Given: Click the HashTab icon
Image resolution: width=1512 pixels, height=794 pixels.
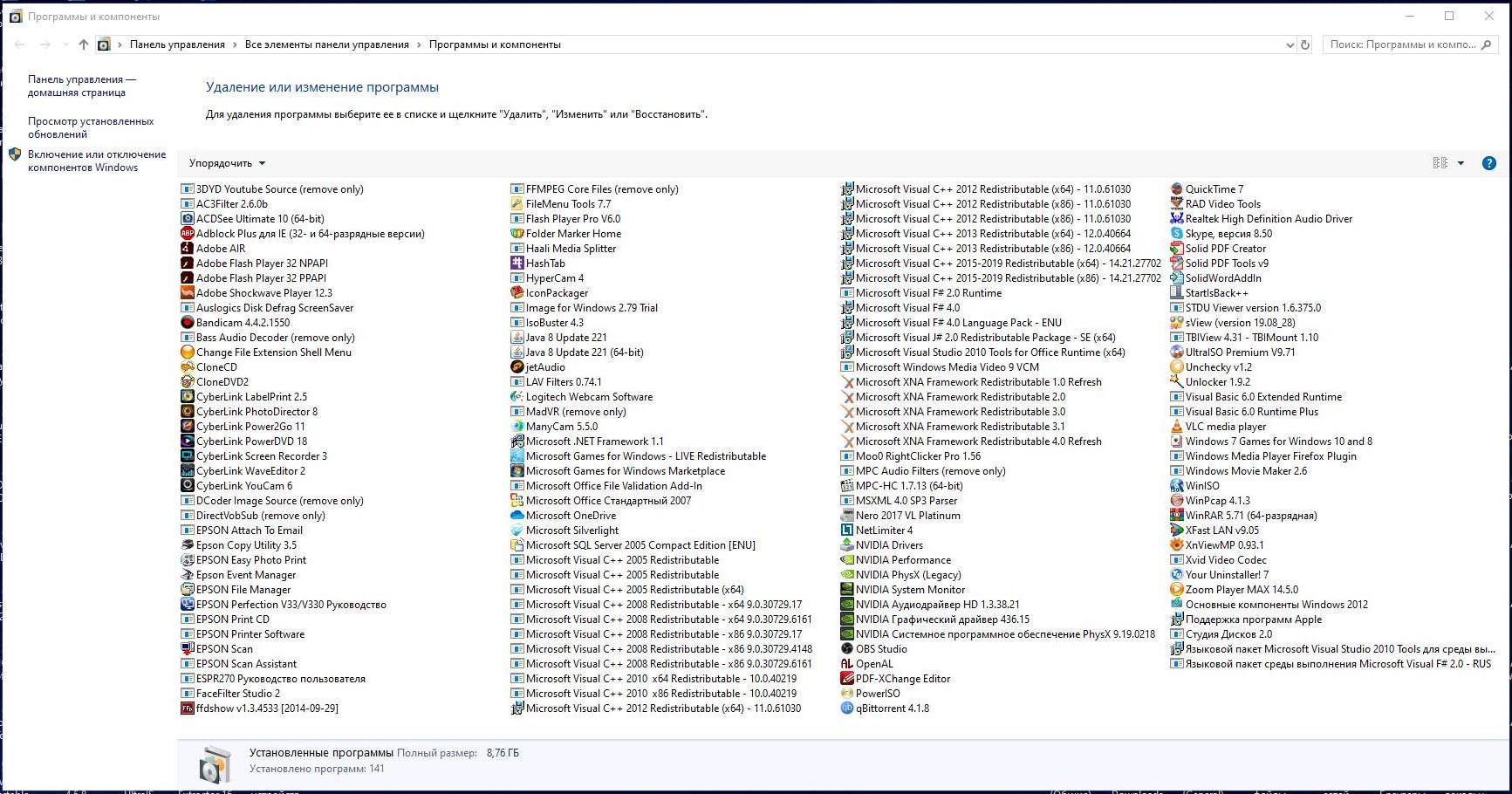Looking at the screenshot, I should point(517,264).
